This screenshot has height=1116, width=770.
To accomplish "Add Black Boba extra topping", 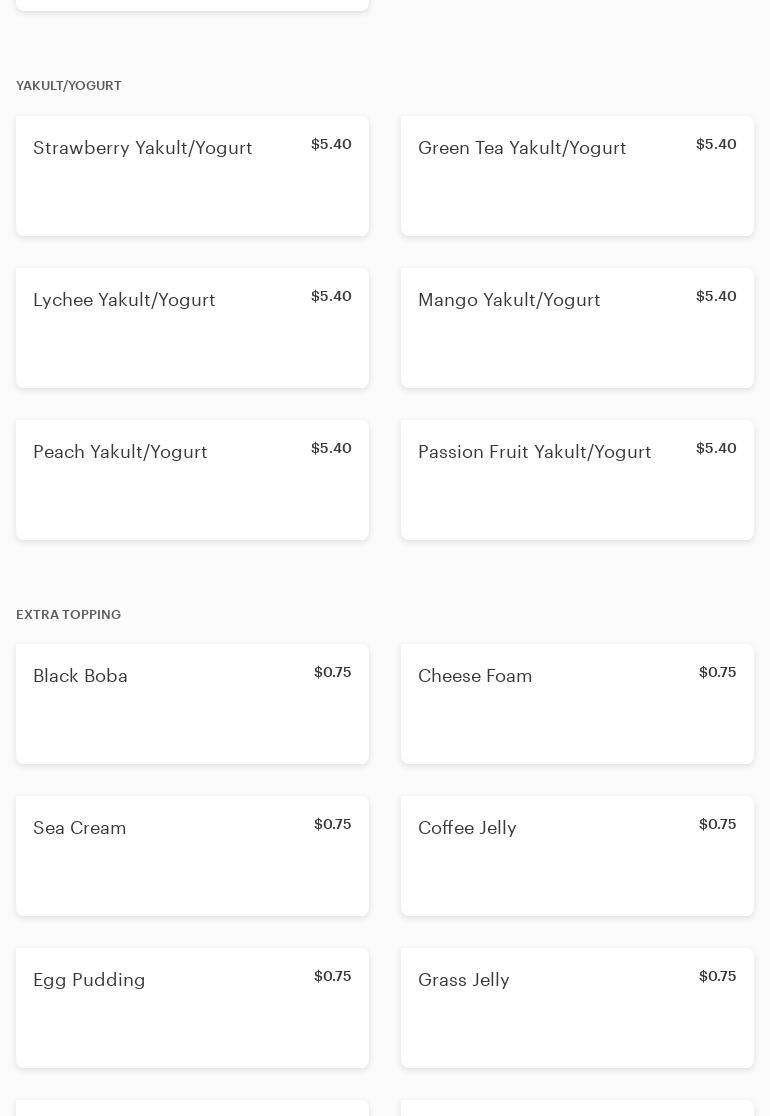I will pos(192,704).
